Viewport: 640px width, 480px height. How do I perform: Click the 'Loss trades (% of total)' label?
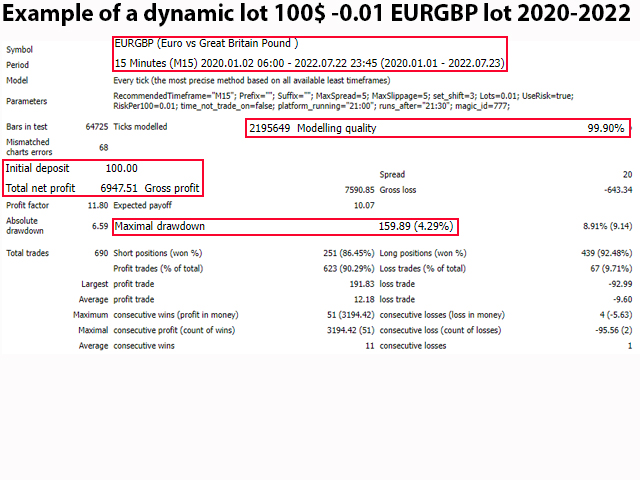422,269
